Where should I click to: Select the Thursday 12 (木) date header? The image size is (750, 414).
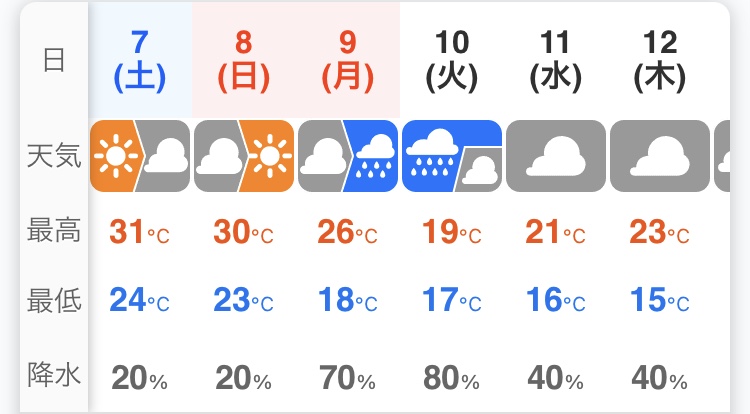click(660, 60)
